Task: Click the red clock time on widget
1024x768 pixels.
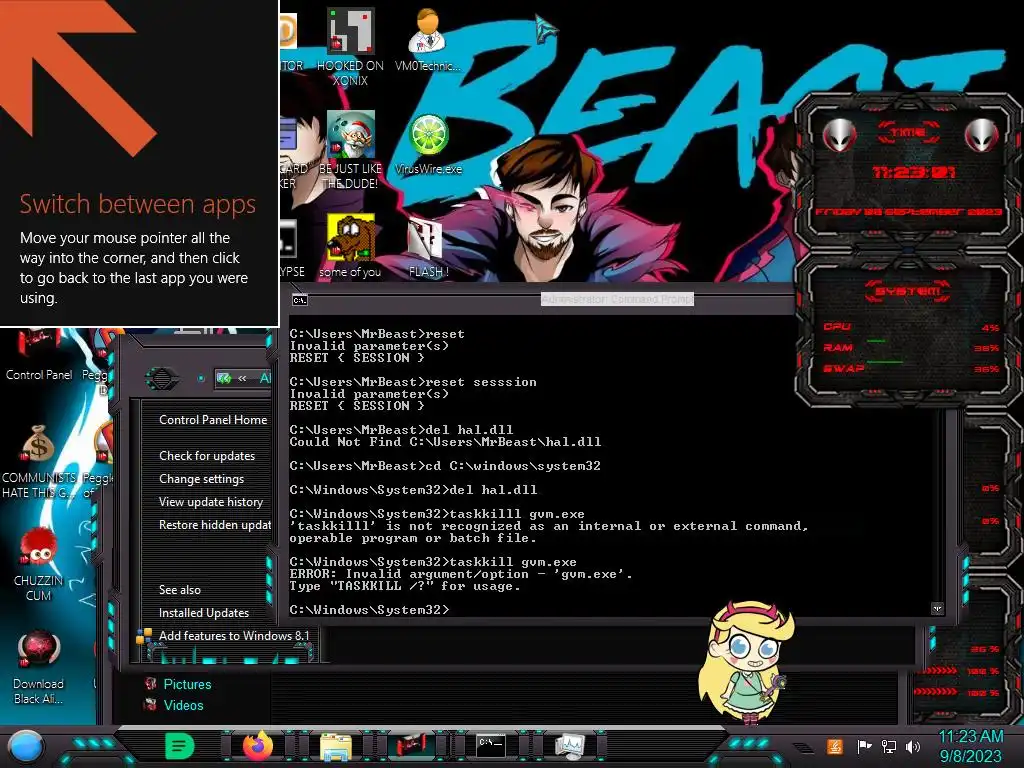Action: pyautogui.click(x=914, y=172)
